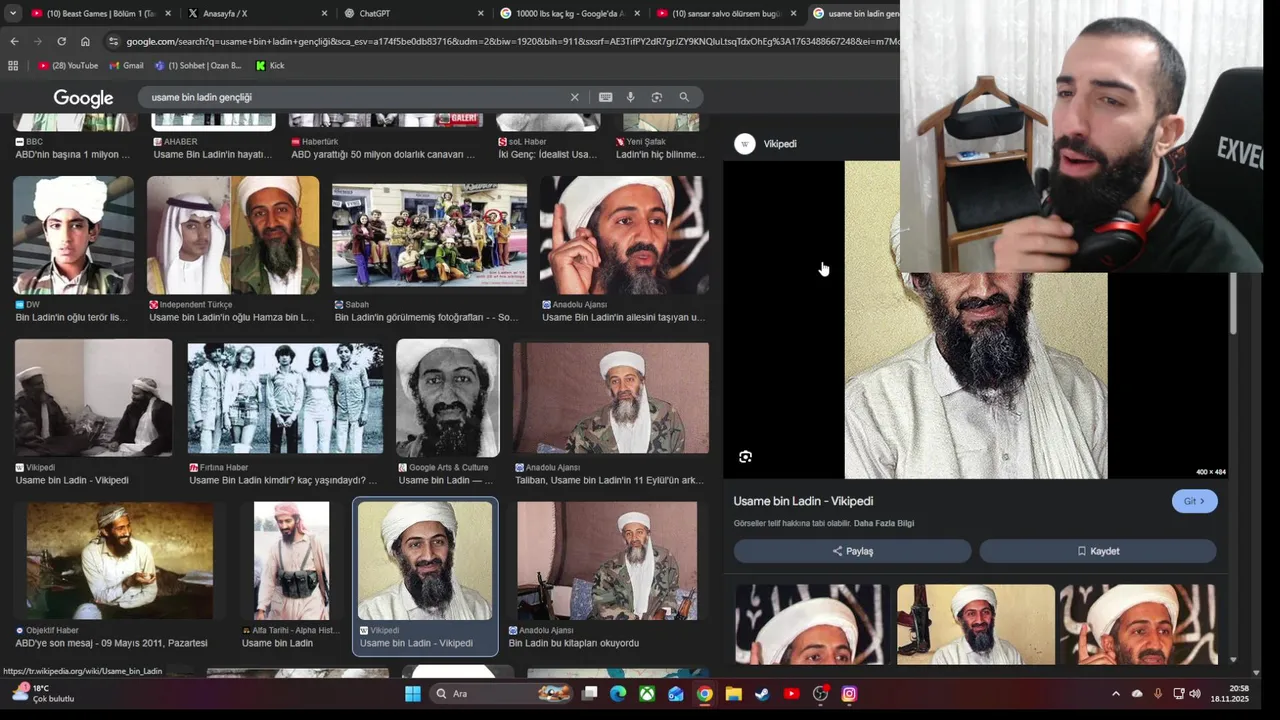Search inside image with Lens overlay icon
This screenshot has width=1280, height=720.
pos(745,457)
